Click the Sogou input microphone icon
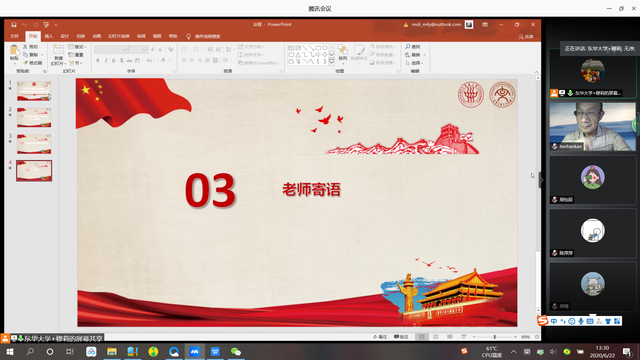 click(x=580, y=321)
